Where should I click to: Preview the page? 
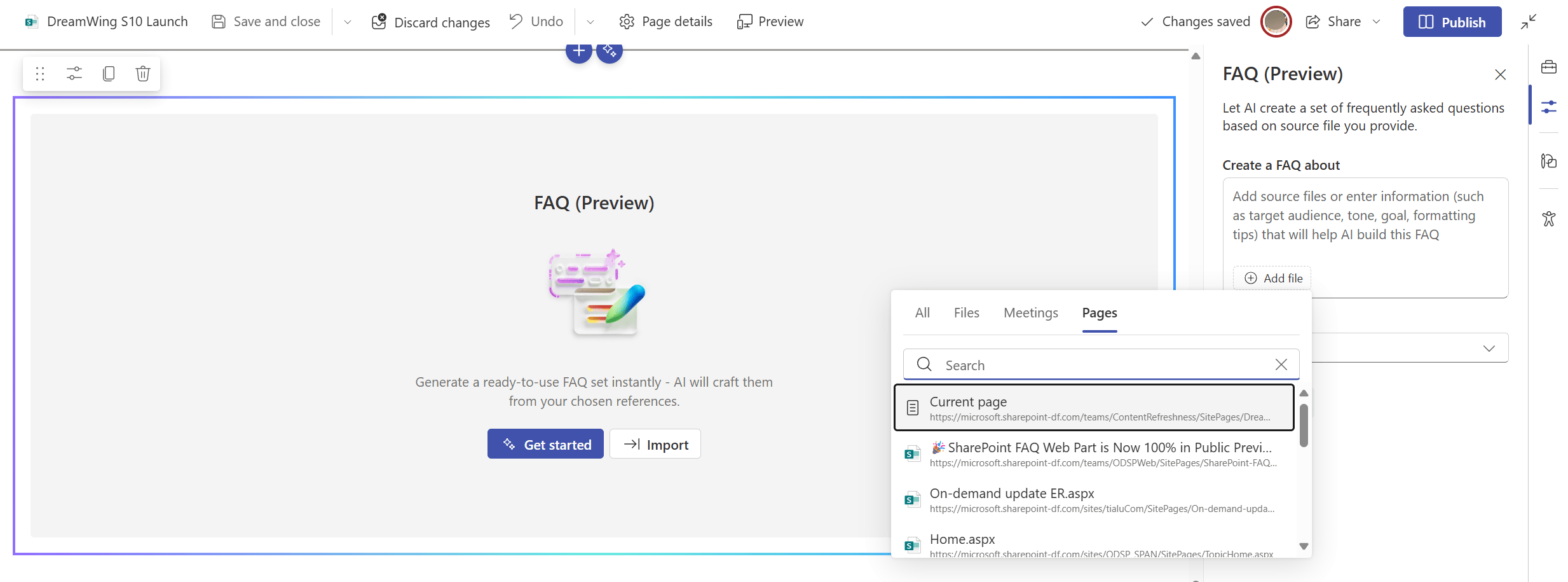(x=770, y=21)
